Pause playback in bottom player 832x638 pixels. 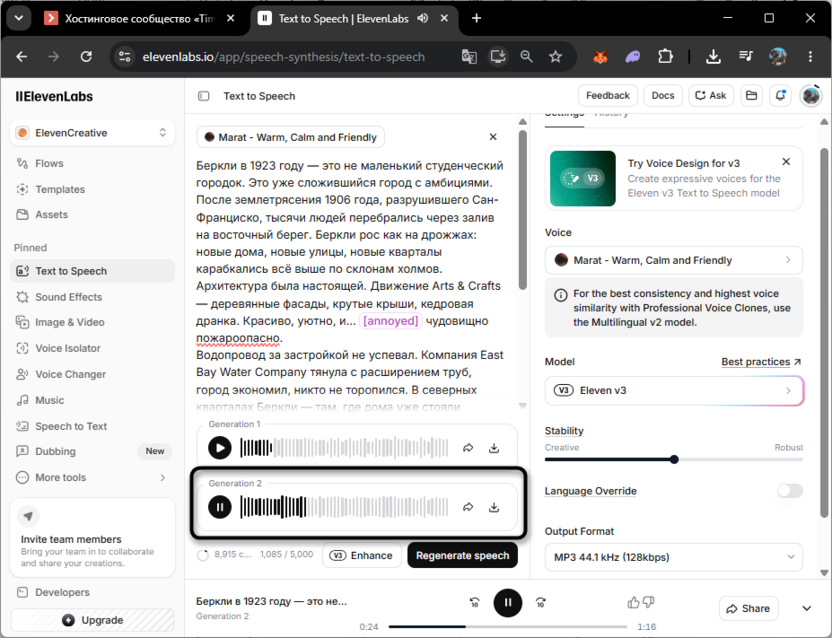point(507,602)
